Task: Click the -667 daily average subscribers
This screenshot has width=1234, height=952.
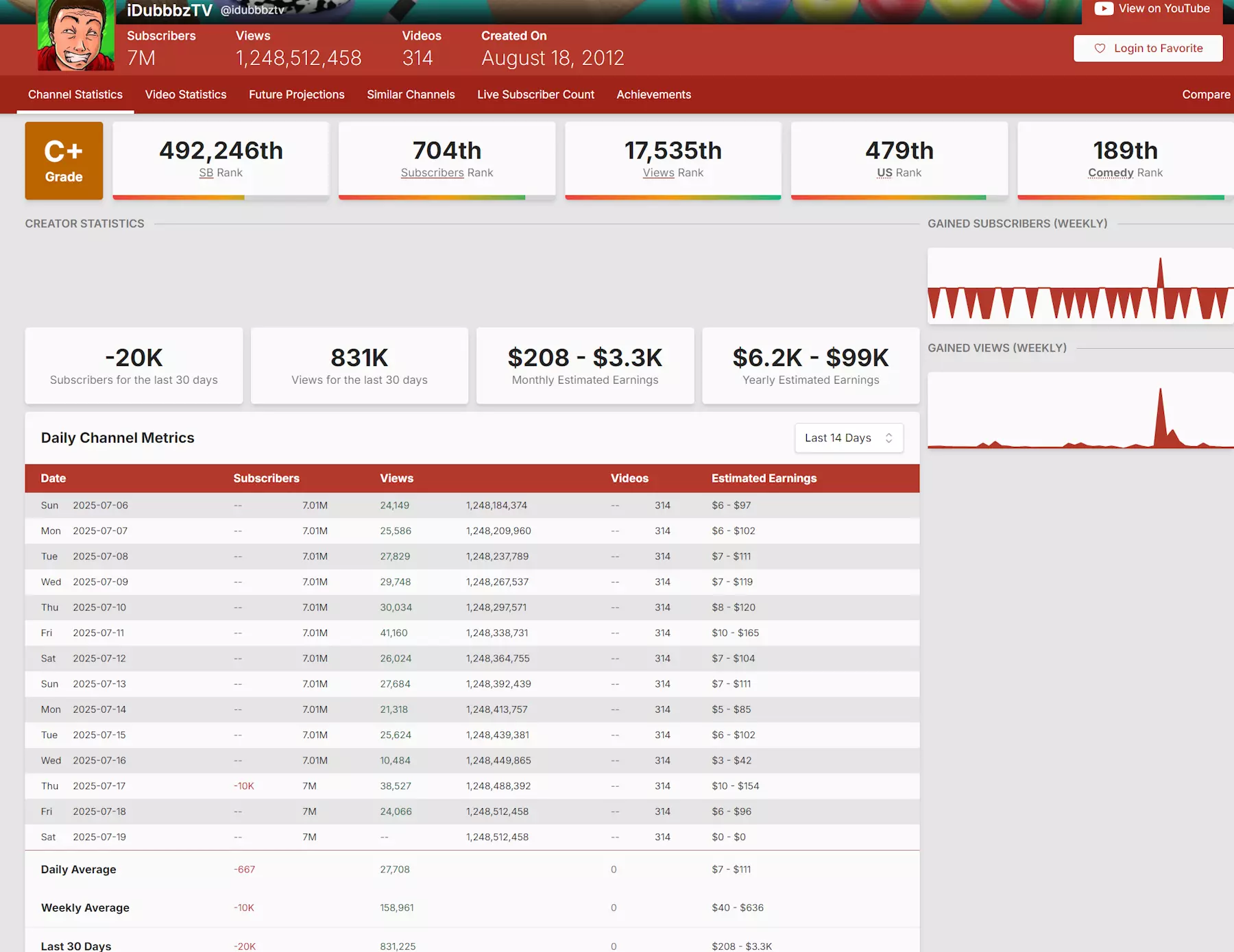Action: click(244, 869)
